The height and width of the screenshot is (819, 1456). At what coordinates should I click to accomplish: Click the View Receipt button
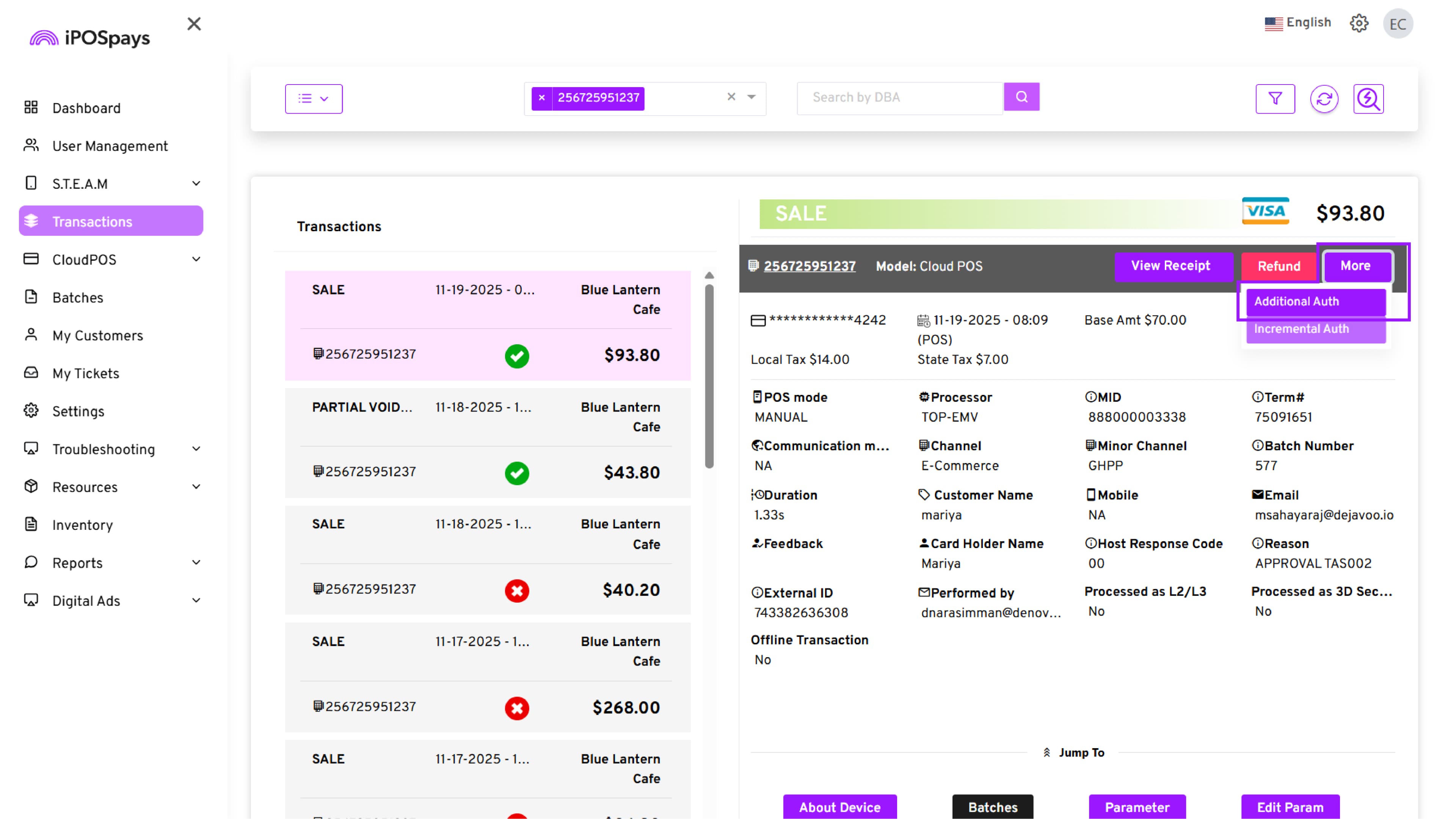[1170, 266]
